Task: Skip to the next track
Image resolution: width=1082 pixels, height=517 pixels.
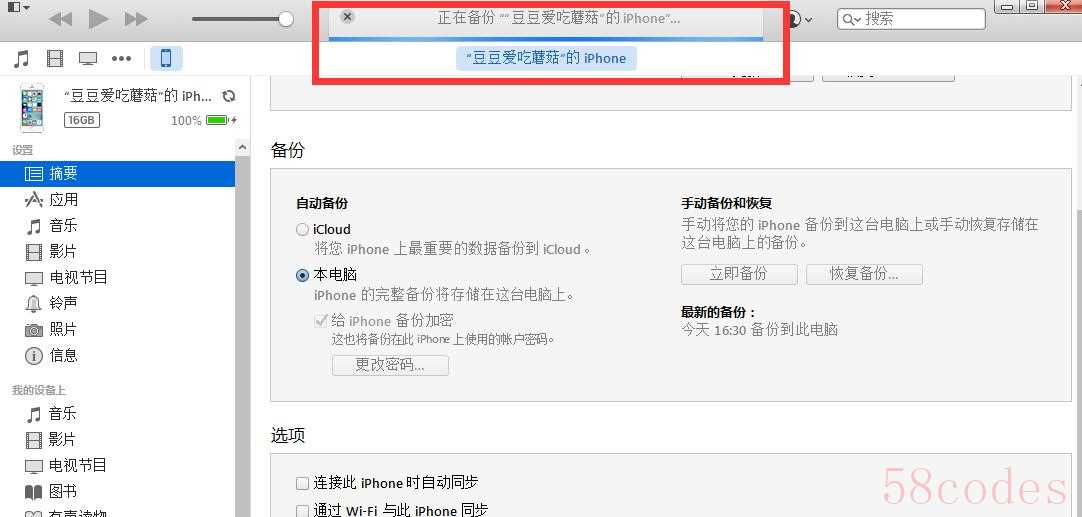Action: click(x=136, y=19)
